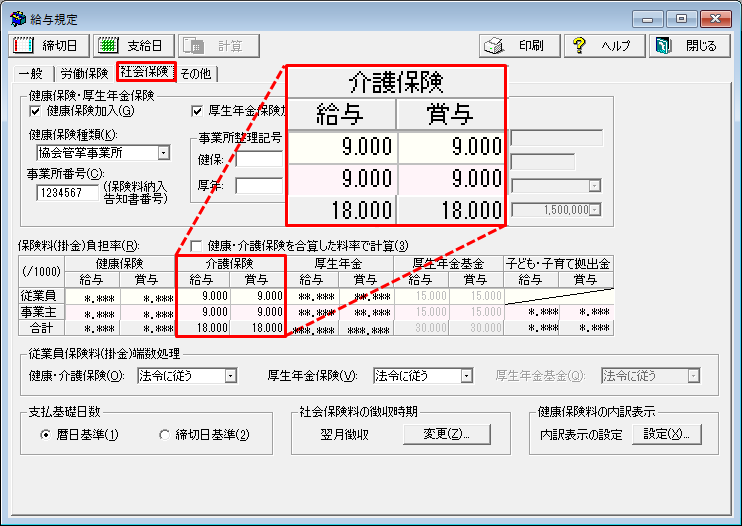Screen dimensions: 742x526
Task: Click the 支給日 calendar toolbar button
Action: point(134,46)
